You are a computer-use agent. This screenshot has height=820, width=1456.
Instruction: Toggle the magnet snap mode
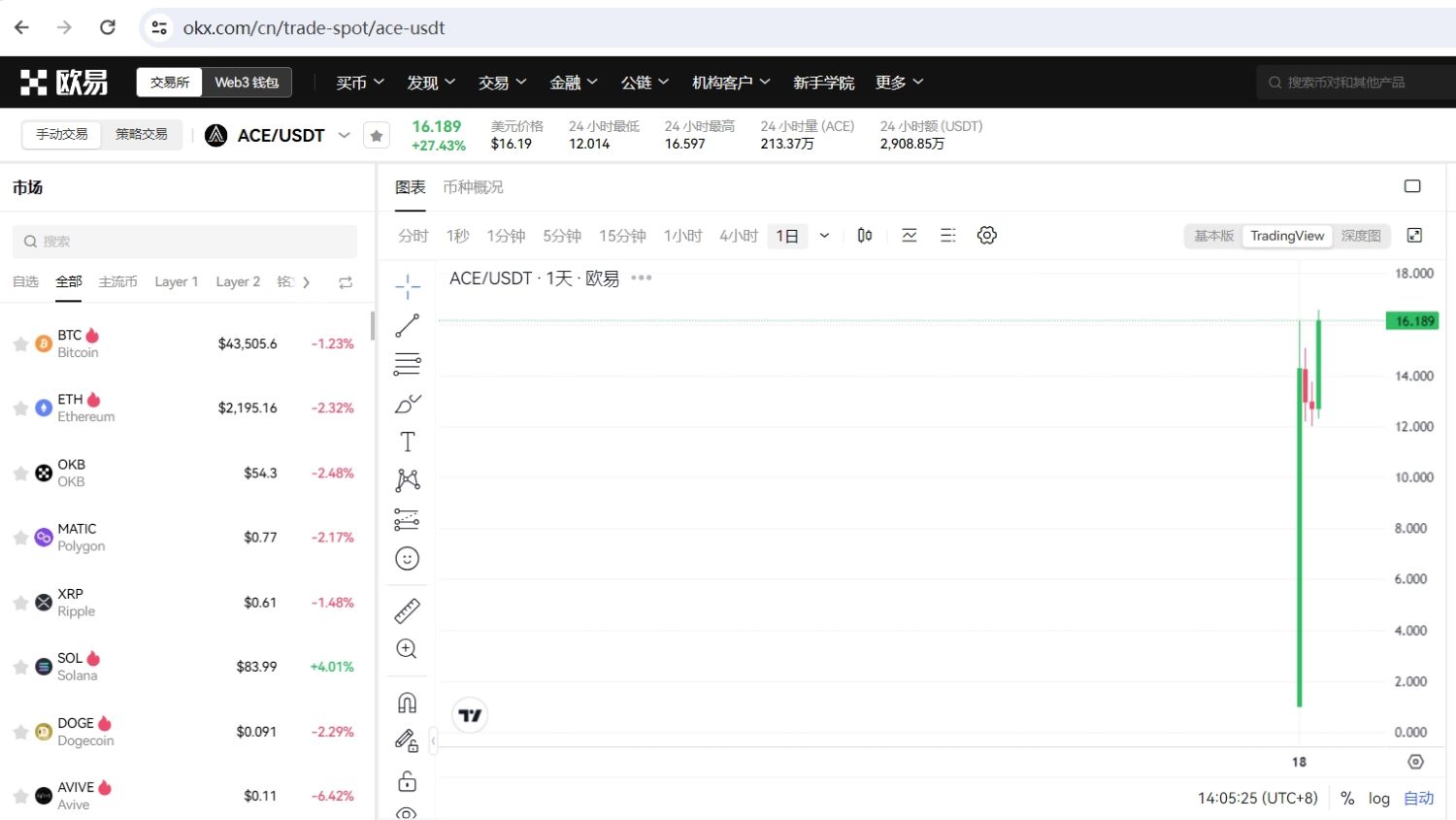(x=408, y=703)
